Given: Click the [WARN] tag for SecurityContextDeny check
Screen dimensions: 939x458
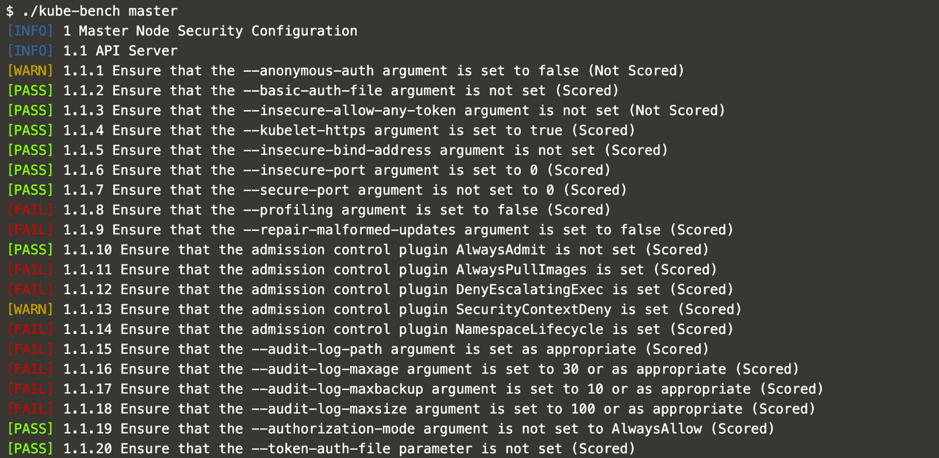Looking at the screenshot, I should (30, 310).
